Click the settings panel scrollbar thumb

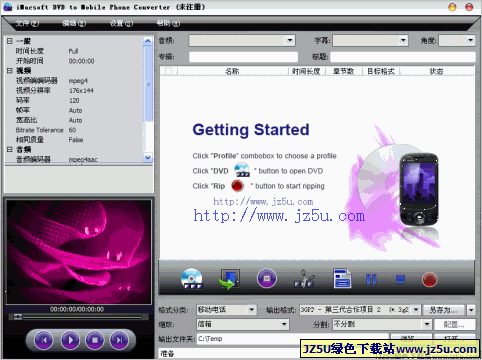pos(148,84)
